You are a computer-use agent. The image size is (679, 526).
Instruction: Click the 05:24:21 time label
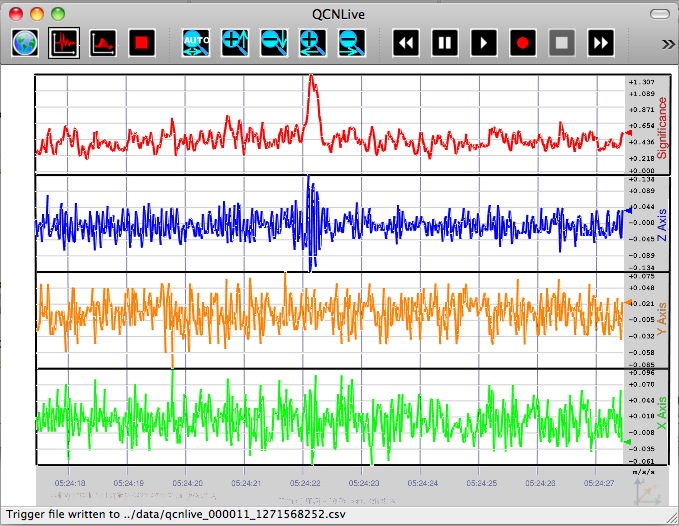point(246,483)
